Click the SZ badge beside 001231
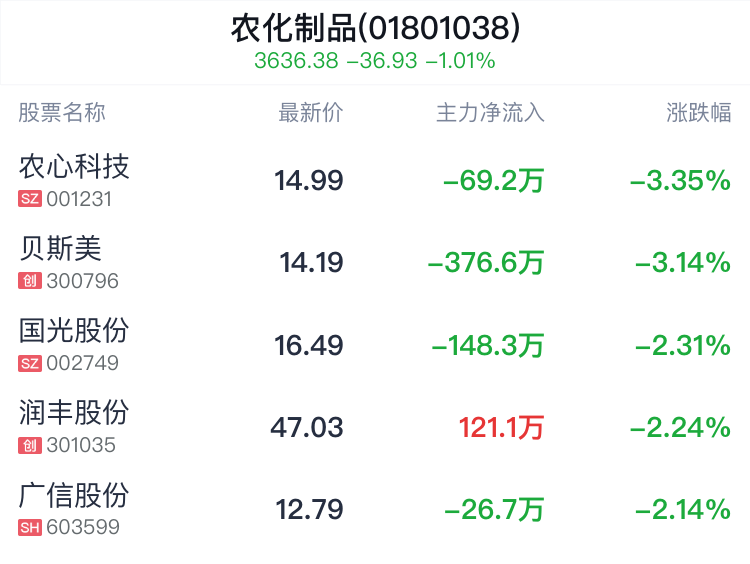 click(x=30, y=199)
